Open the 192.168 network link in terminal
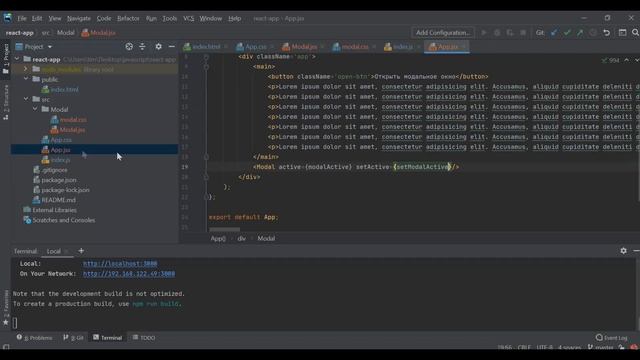Screen dimensions: 640x360 [x=129, y=273]
